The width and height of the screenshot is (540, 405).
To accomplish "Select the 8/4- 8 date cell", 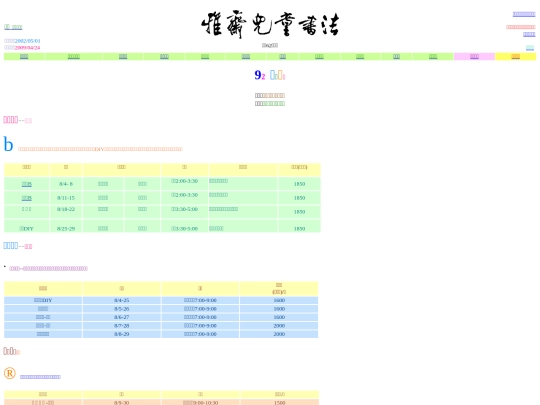I will coord(66,184).
